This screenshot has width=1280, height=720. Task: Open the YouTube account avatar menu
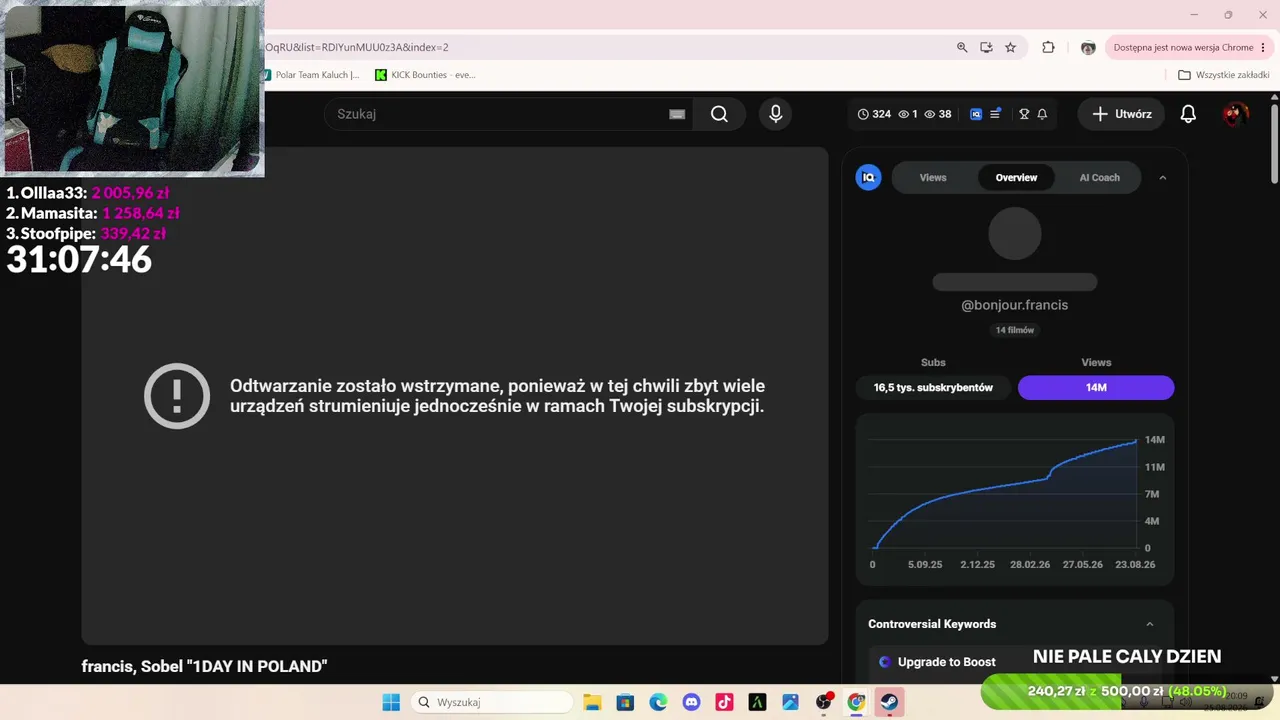[x=1236, y=114]
